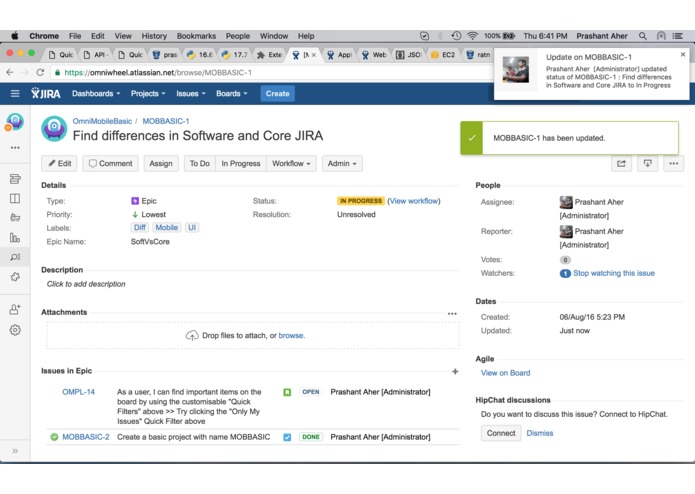695x494 pixels.
Task: Open sidebar more options ellipsis
Action: 15,148
